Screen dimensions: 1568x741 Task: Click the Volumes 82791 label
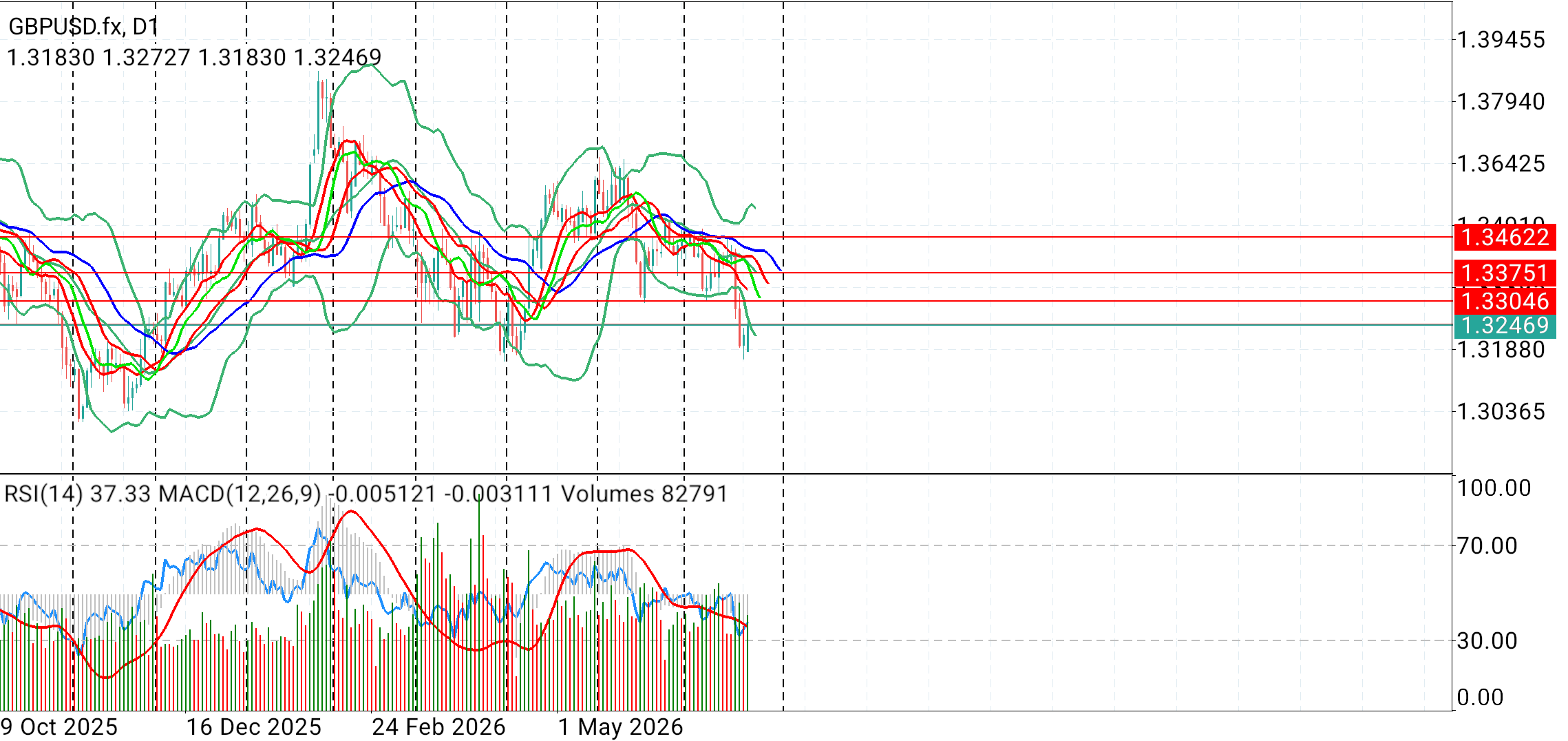[x=645, y=494]
